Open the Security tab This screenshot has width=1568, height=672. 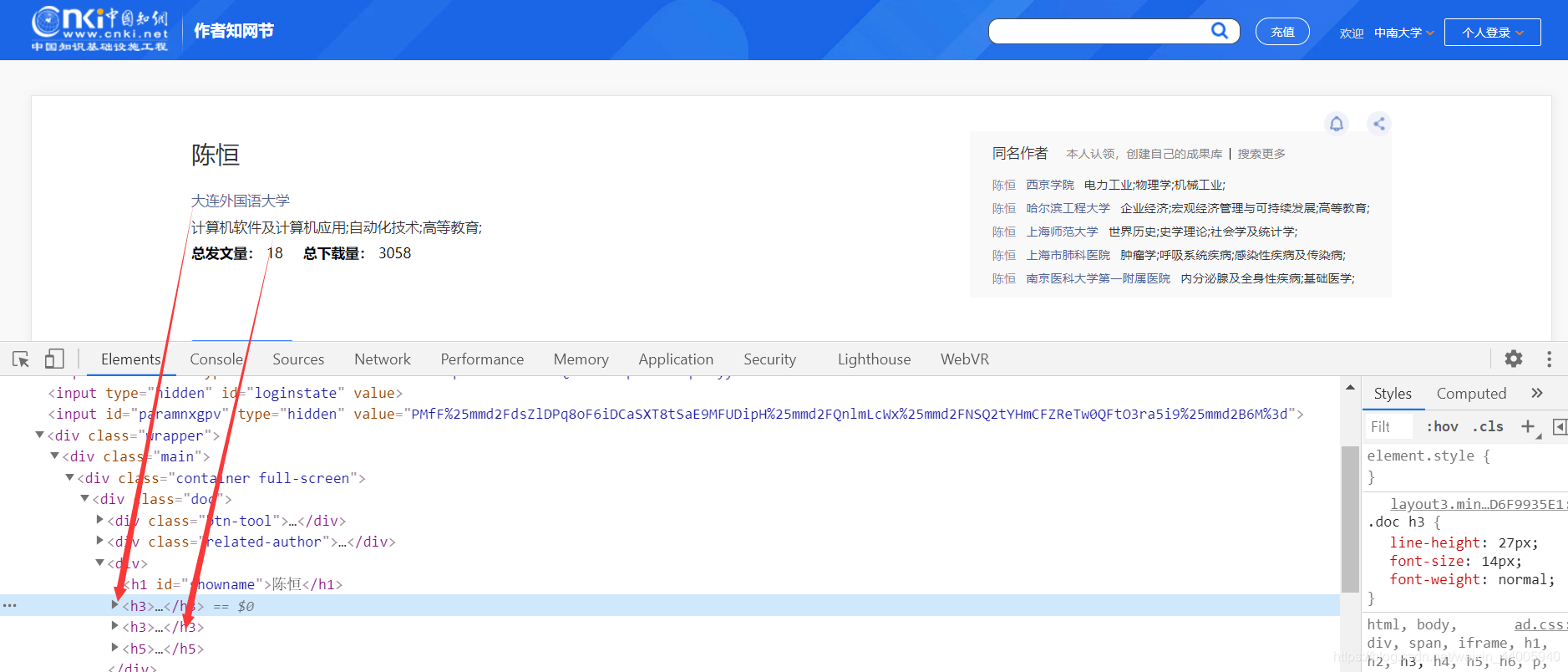pos(769,359)
